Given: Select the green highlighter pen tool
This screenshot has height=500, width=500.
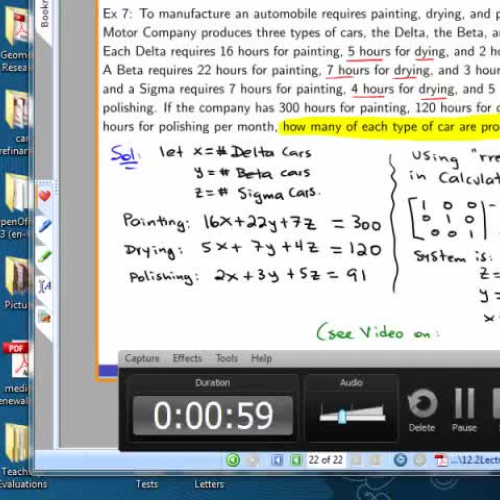Looking at the screenshot, I should coord(45,256).
